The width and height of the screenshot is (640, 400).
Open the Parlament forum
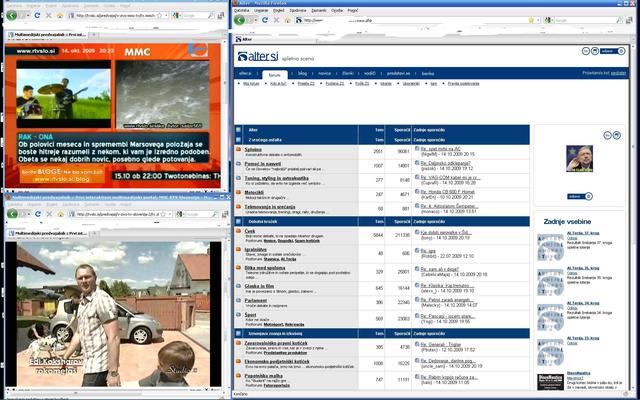pyautogui.click(x=256, y=300)
